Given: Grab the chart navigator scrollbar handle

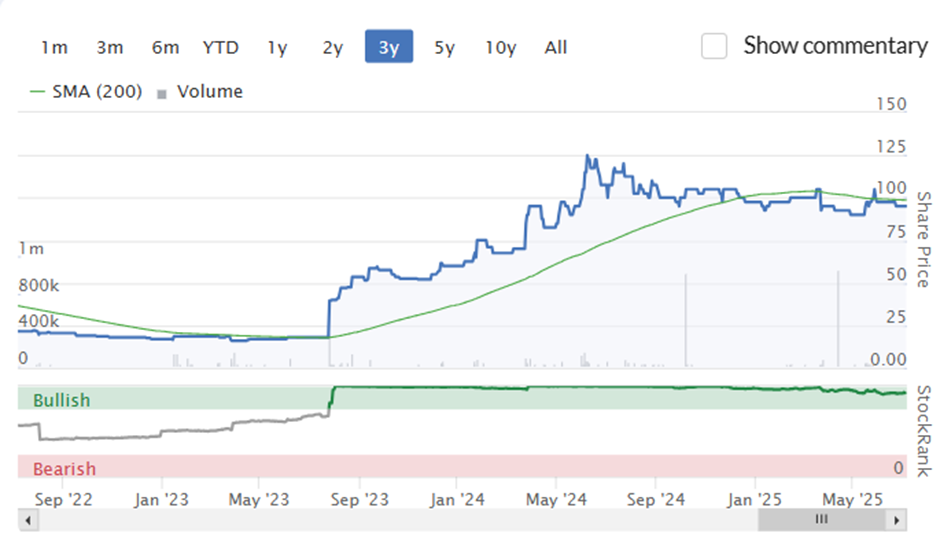Looking at the screenshot, I should [822, 520].
